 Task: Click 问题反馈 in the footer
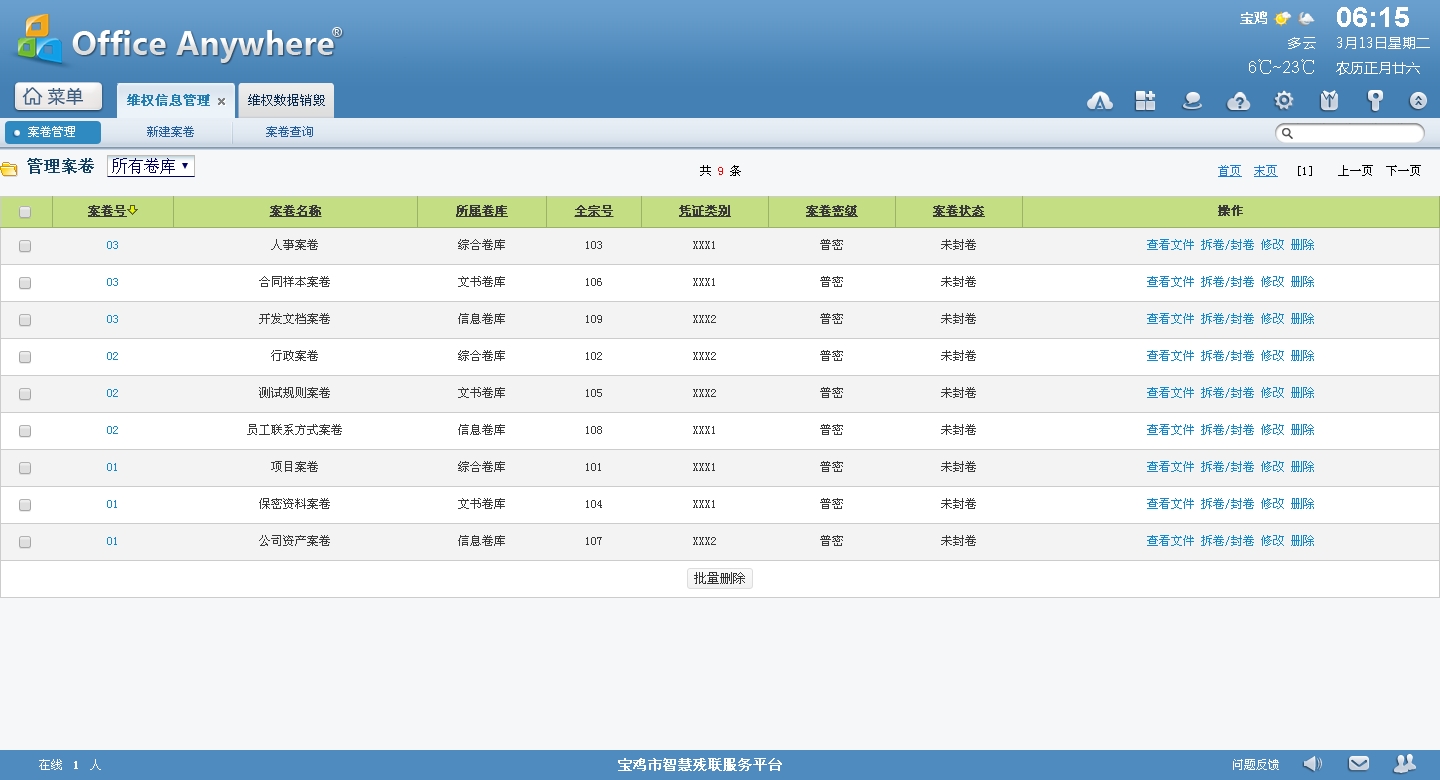1255,765
